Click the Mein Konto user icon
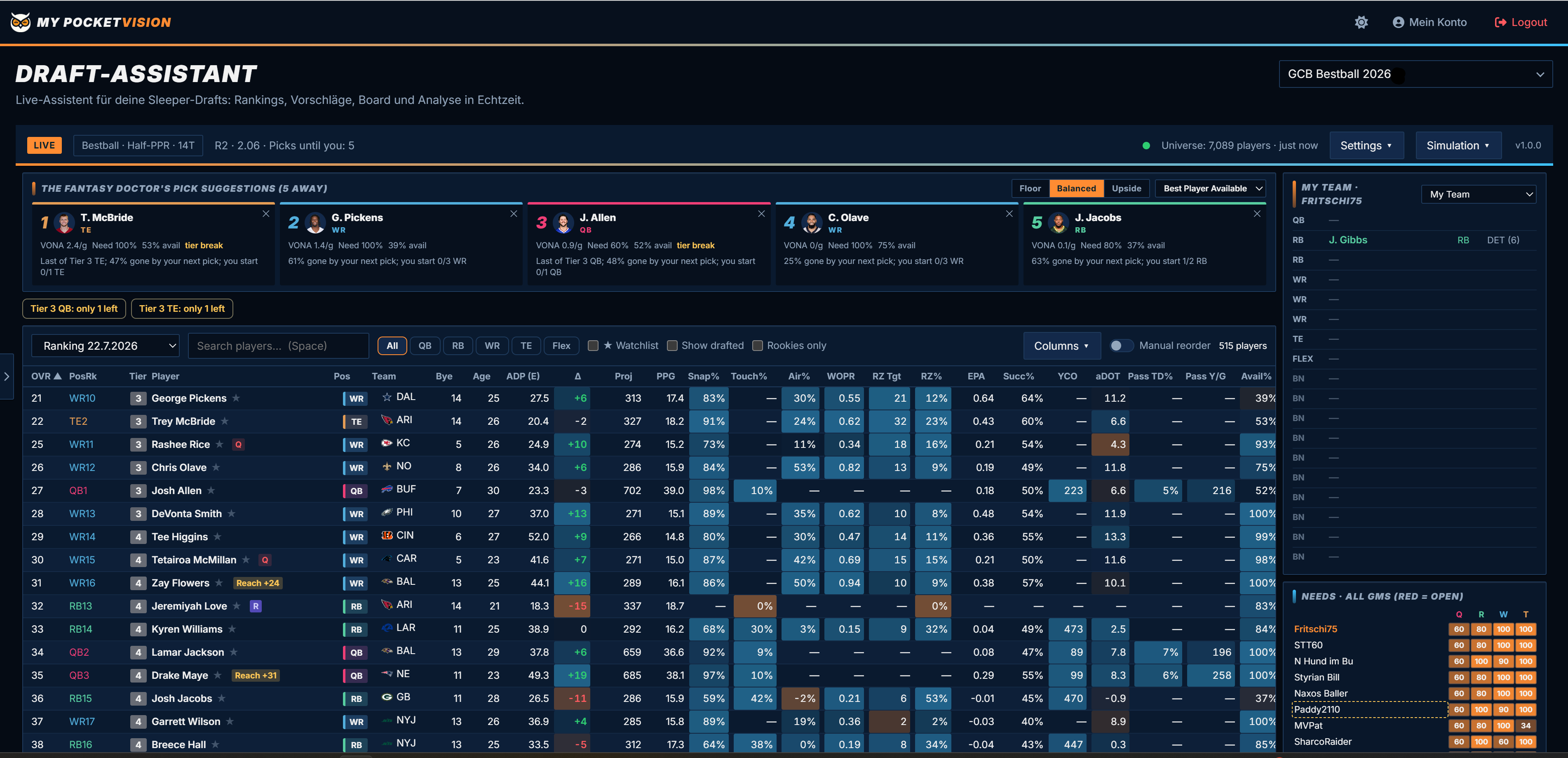This screenshot has height=758, width=1568. coord(1398,23)
